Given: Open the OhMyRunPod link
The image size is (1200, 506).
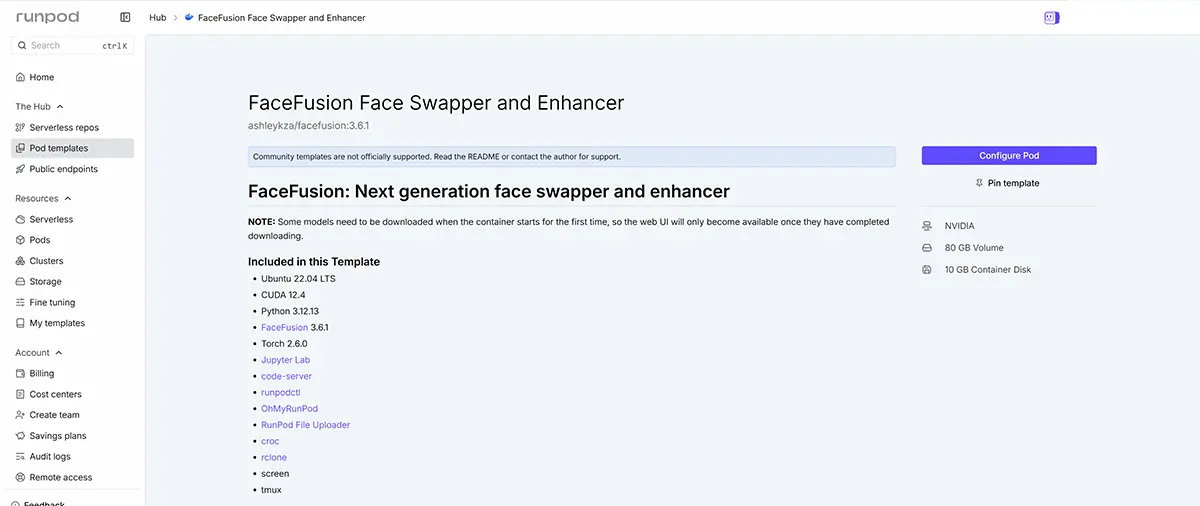Looking at the screenshot, I should pyautogui.click(x=290, y=409).
